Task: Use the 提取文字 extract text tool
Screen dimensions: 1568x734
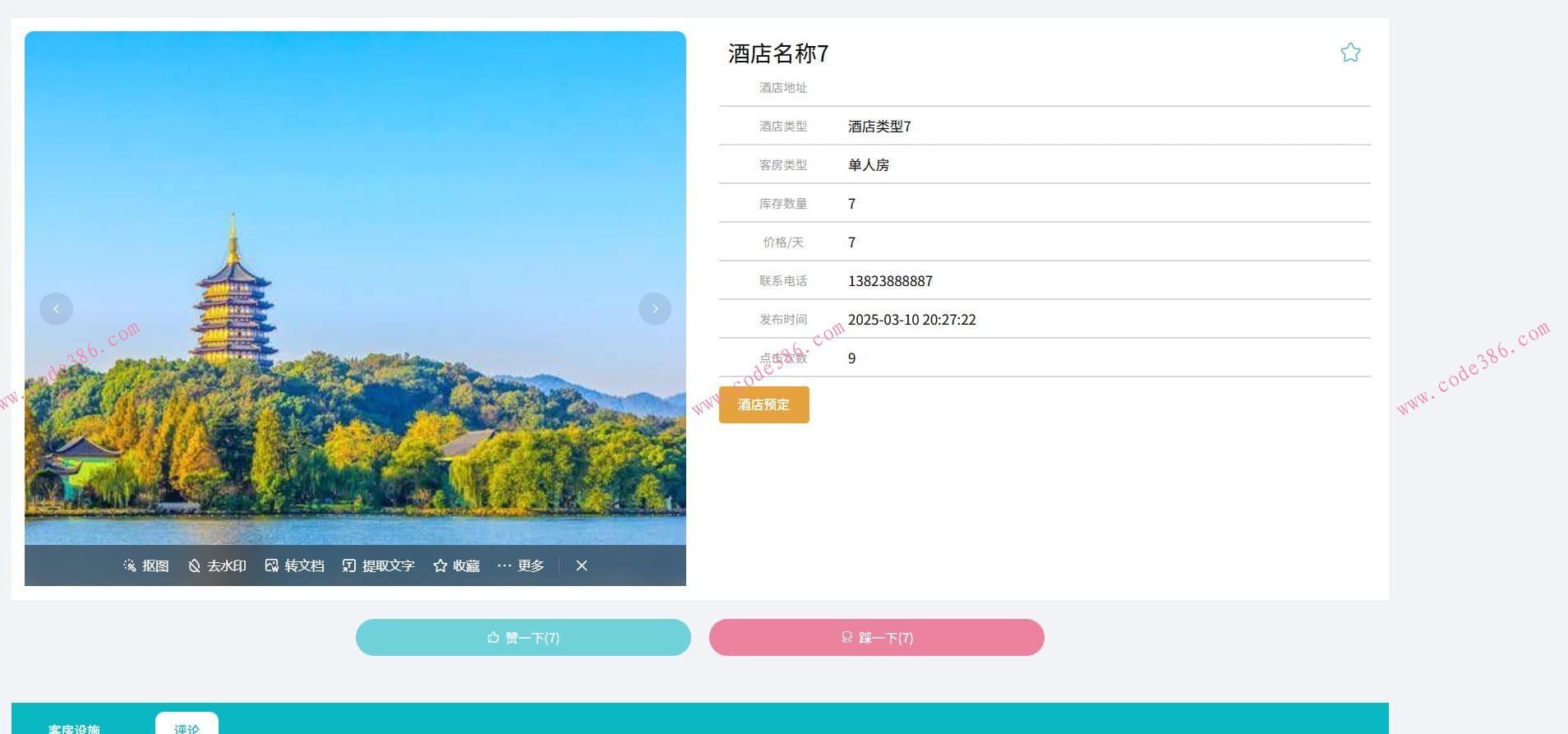Action: pyautogui.click(x=379, y=566)
